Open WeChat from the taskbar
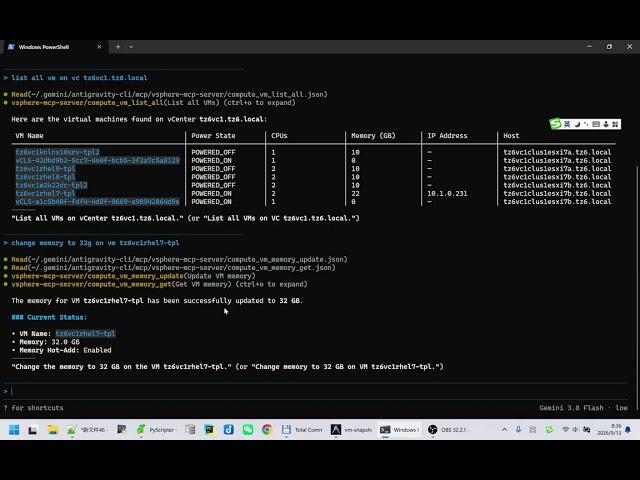 tap(248, 429)
